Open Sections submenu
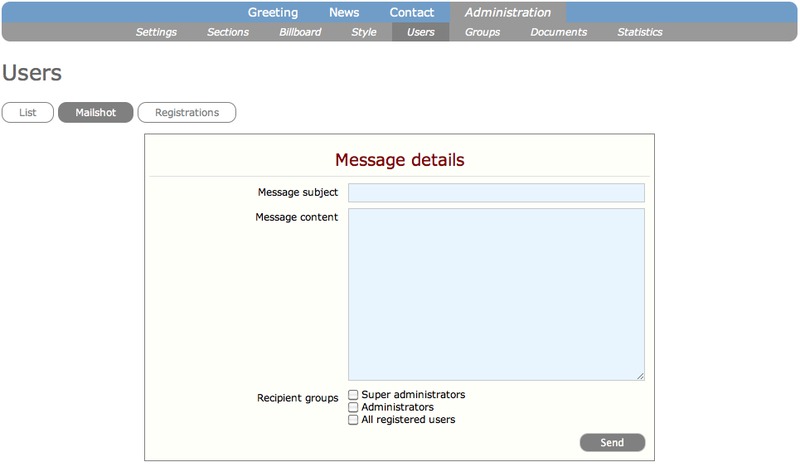 (x=228, y=32)
